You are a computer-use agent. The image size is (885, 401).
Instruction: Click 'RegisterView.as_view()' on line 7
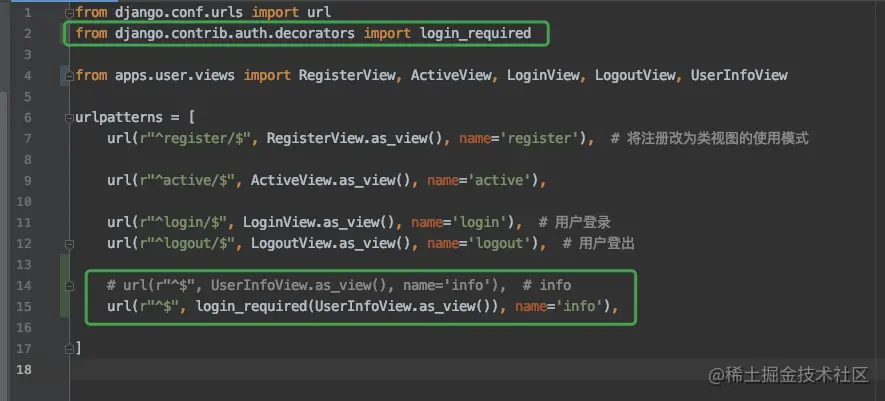click(354, 138)
